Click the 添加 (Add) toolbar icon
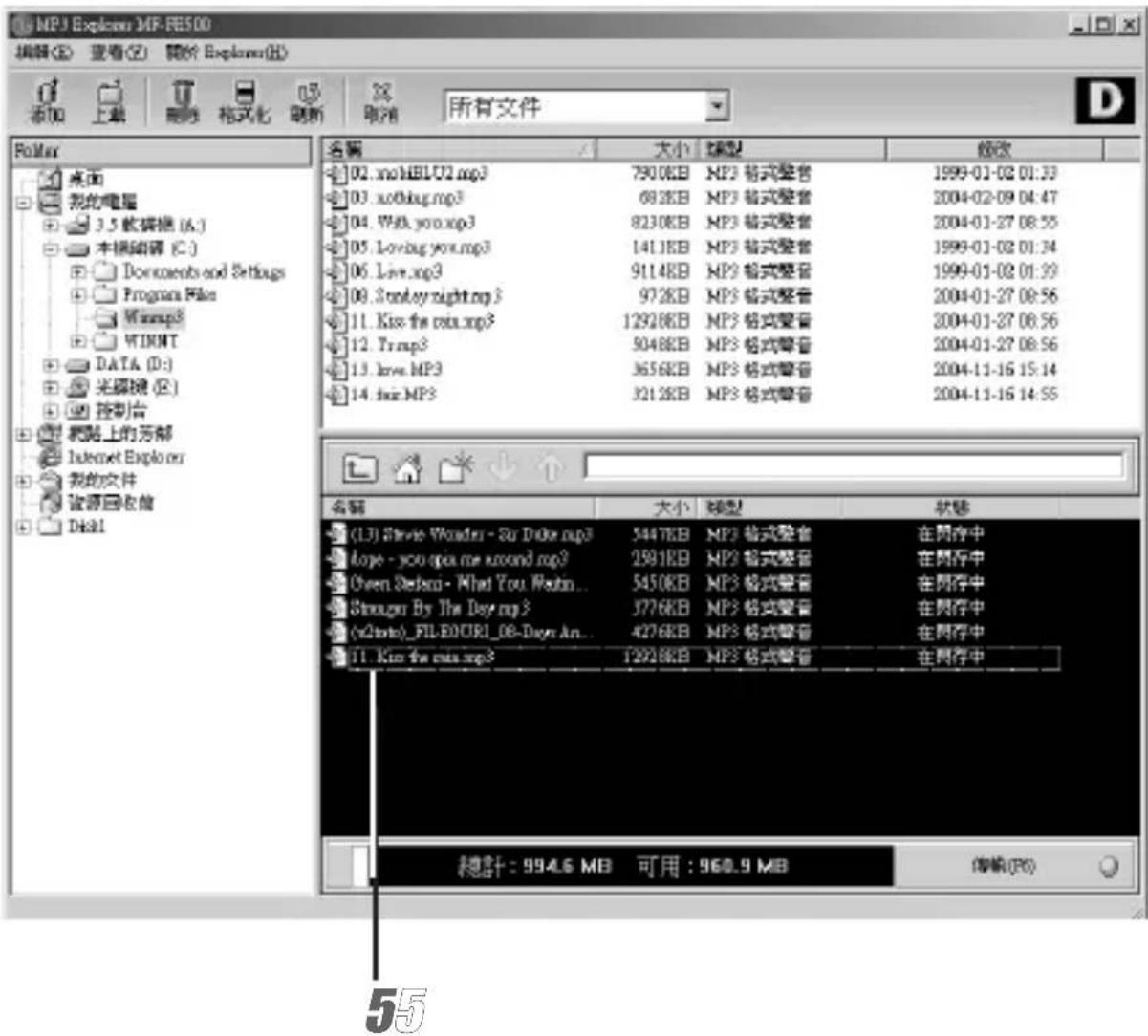Viewport: 1148px width, 1036px height. pyautogui.click(x=47, y=100)
